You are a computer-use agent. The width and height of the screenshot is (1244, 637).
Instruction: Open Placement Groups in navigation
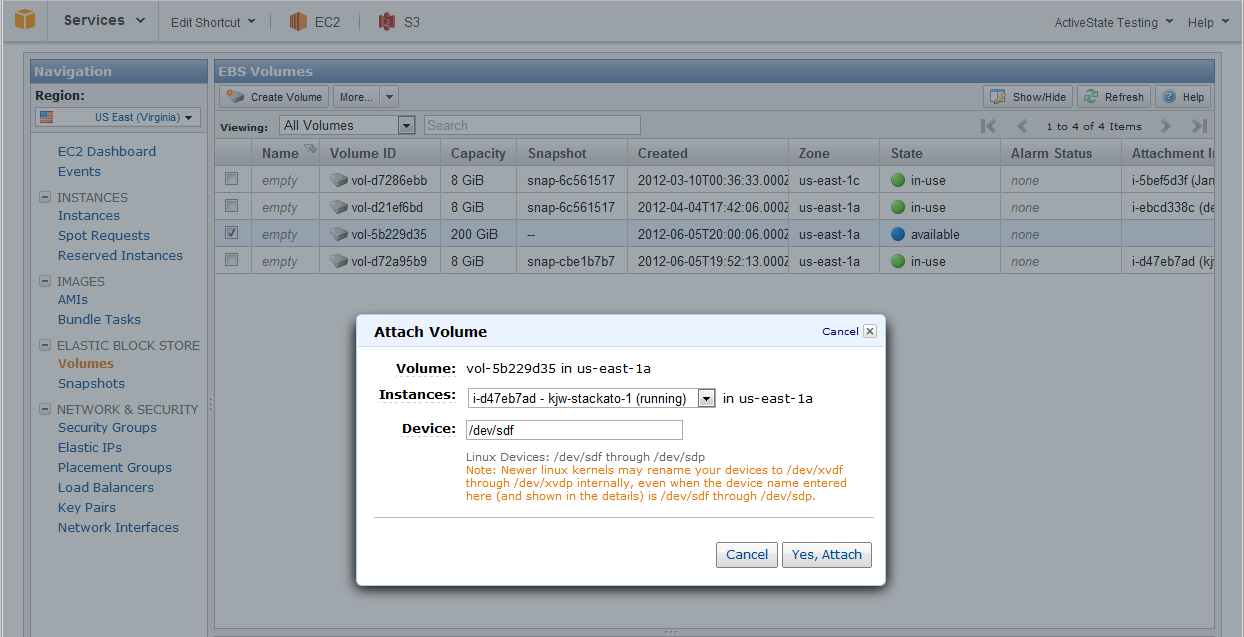(115, 468)
